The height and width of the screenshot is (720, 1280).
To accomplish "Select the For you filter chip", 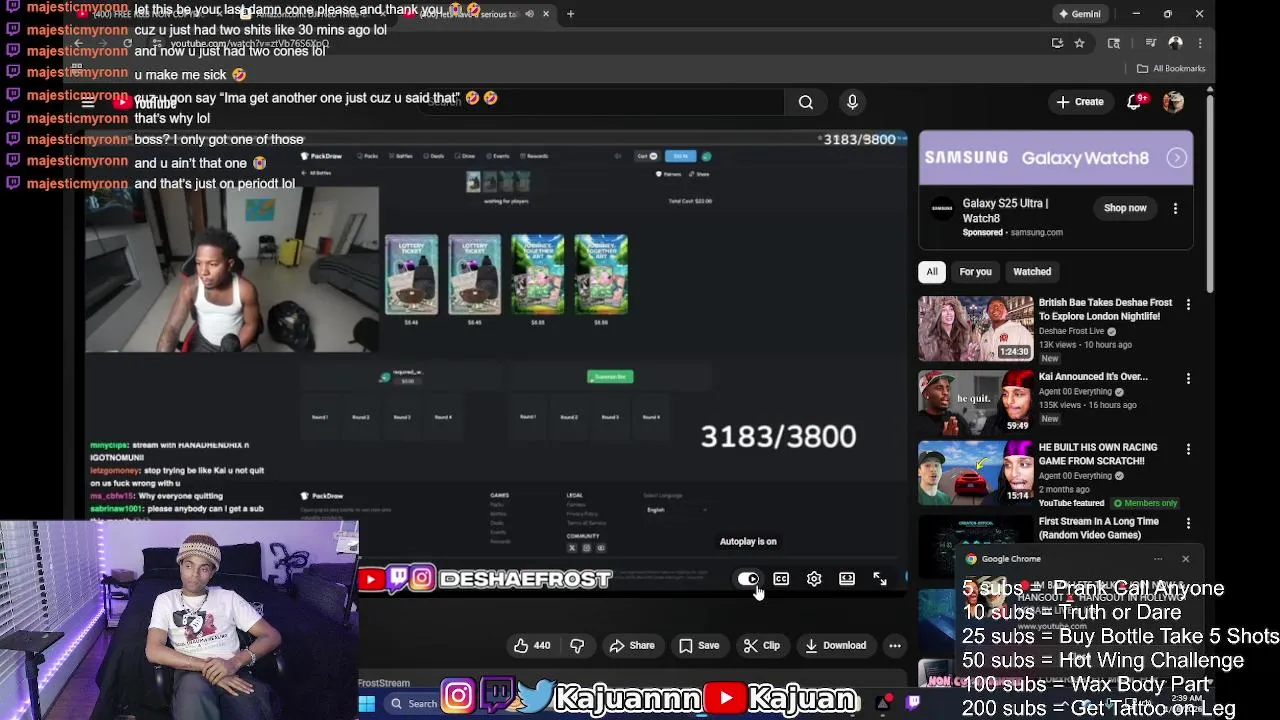I will [975, 272].
